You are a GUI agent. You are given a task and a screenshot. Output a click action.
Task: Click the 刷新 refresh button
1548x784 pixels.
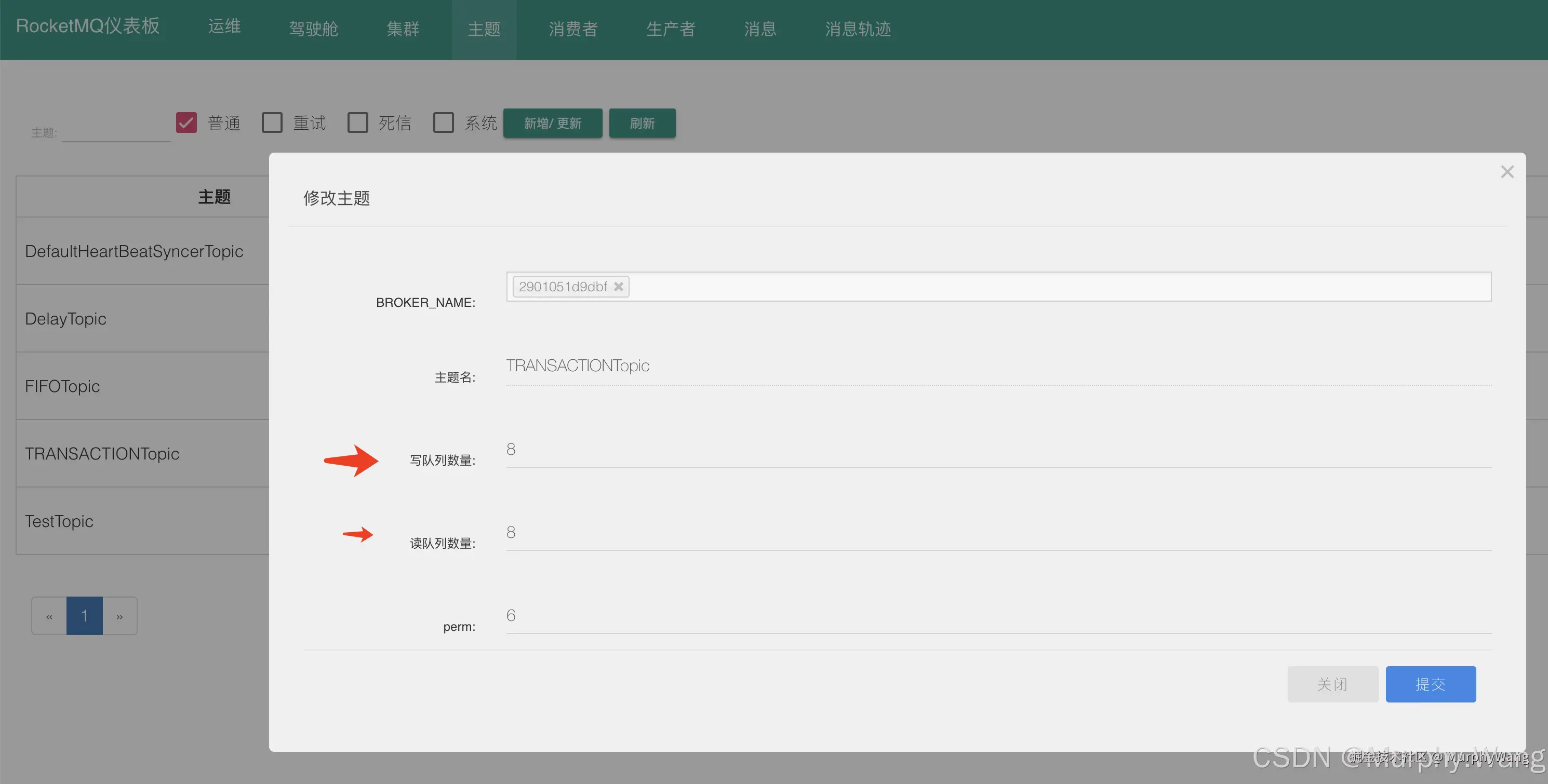pyautogui.click(x=642, y=123)
